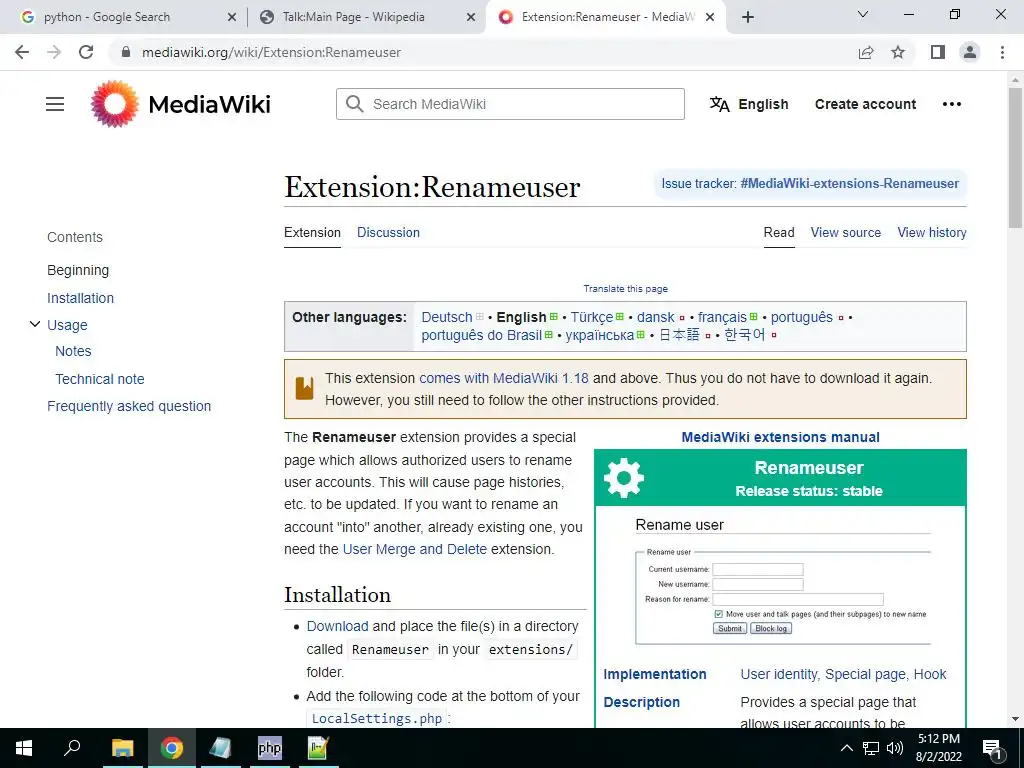Share this page via address bar icon

pos(866,52)
